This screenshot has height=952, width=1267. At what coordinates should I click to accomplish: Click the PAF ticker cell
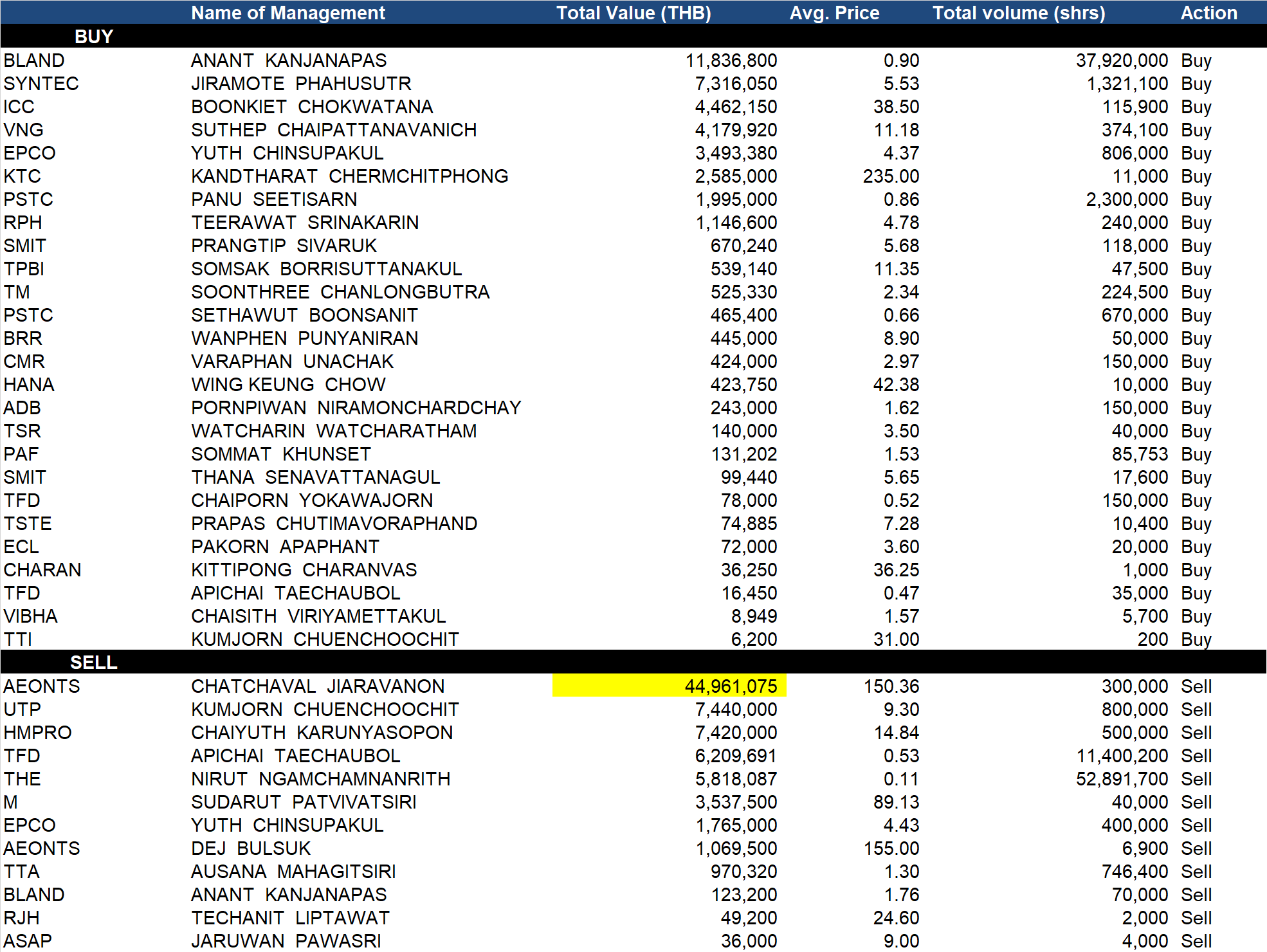coord(21,454)
